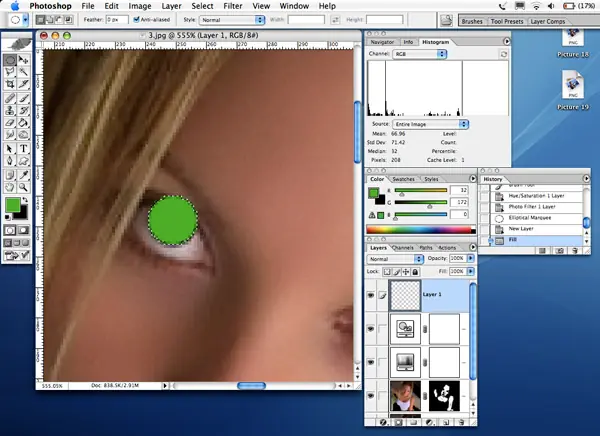Select the Elliptical Marquee tool in the toolbox

(10, 60)
